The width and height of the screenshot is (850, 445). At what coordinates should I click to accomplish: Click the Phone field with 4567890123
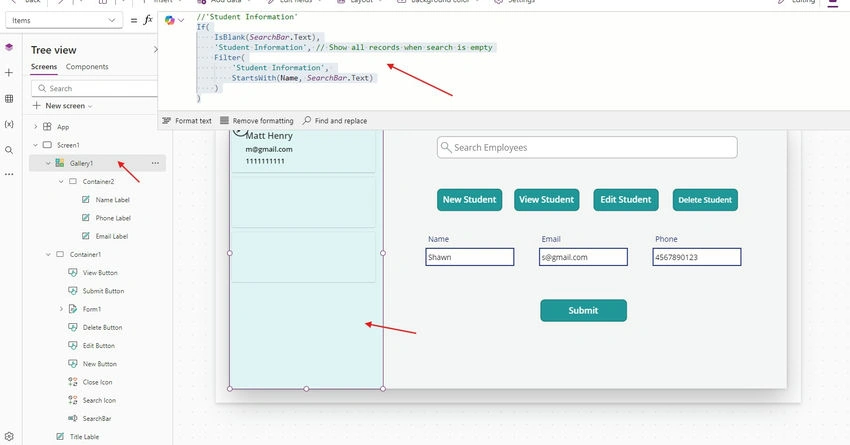(697, 257)
